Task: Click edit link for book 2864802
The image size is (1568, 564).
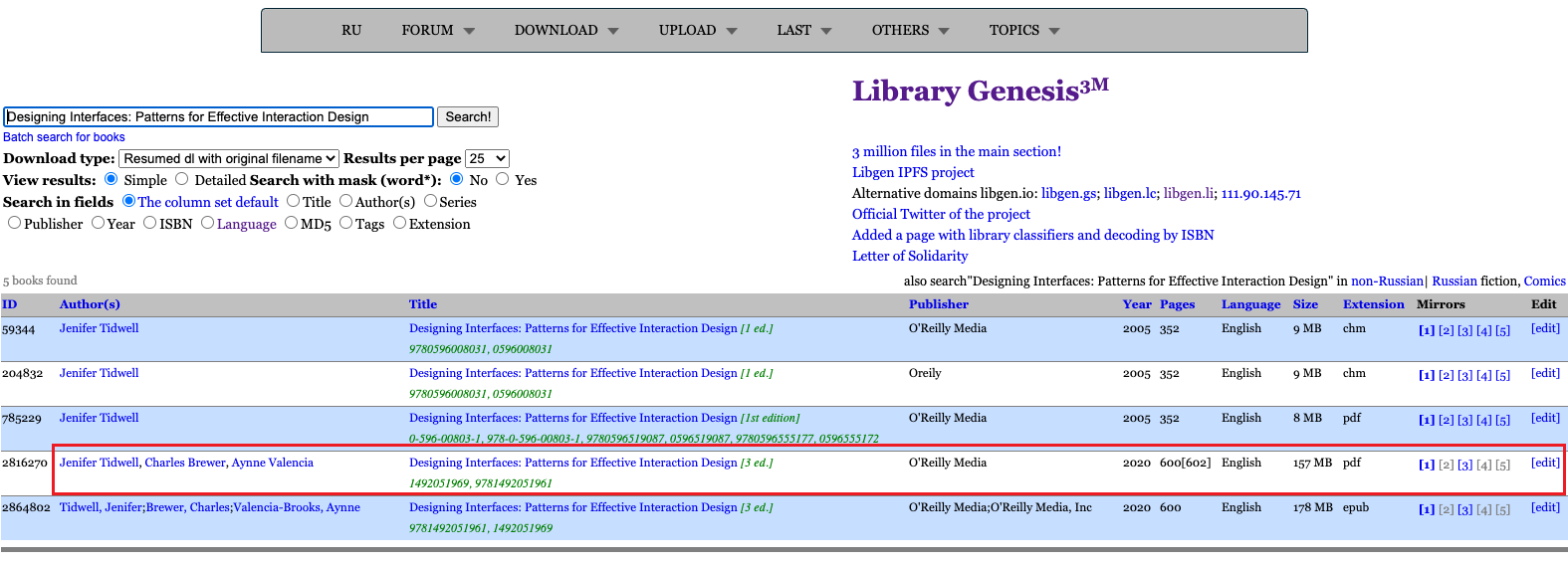Action: point(1545,507)
